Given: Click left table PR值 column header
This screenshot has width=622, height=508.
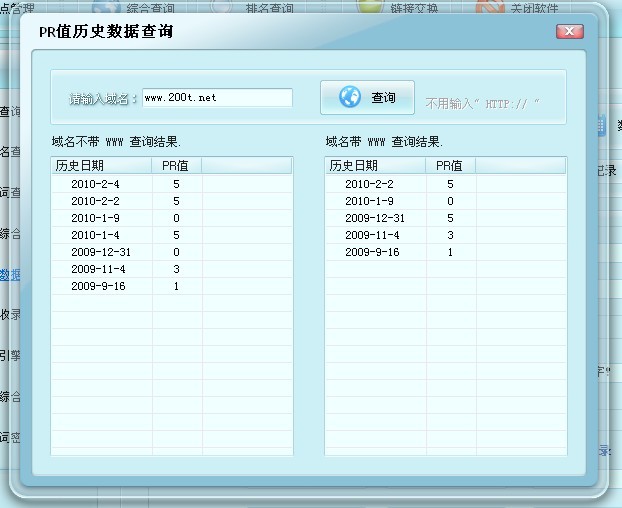Looking at the screenshot, I should [x=177, y=165].
